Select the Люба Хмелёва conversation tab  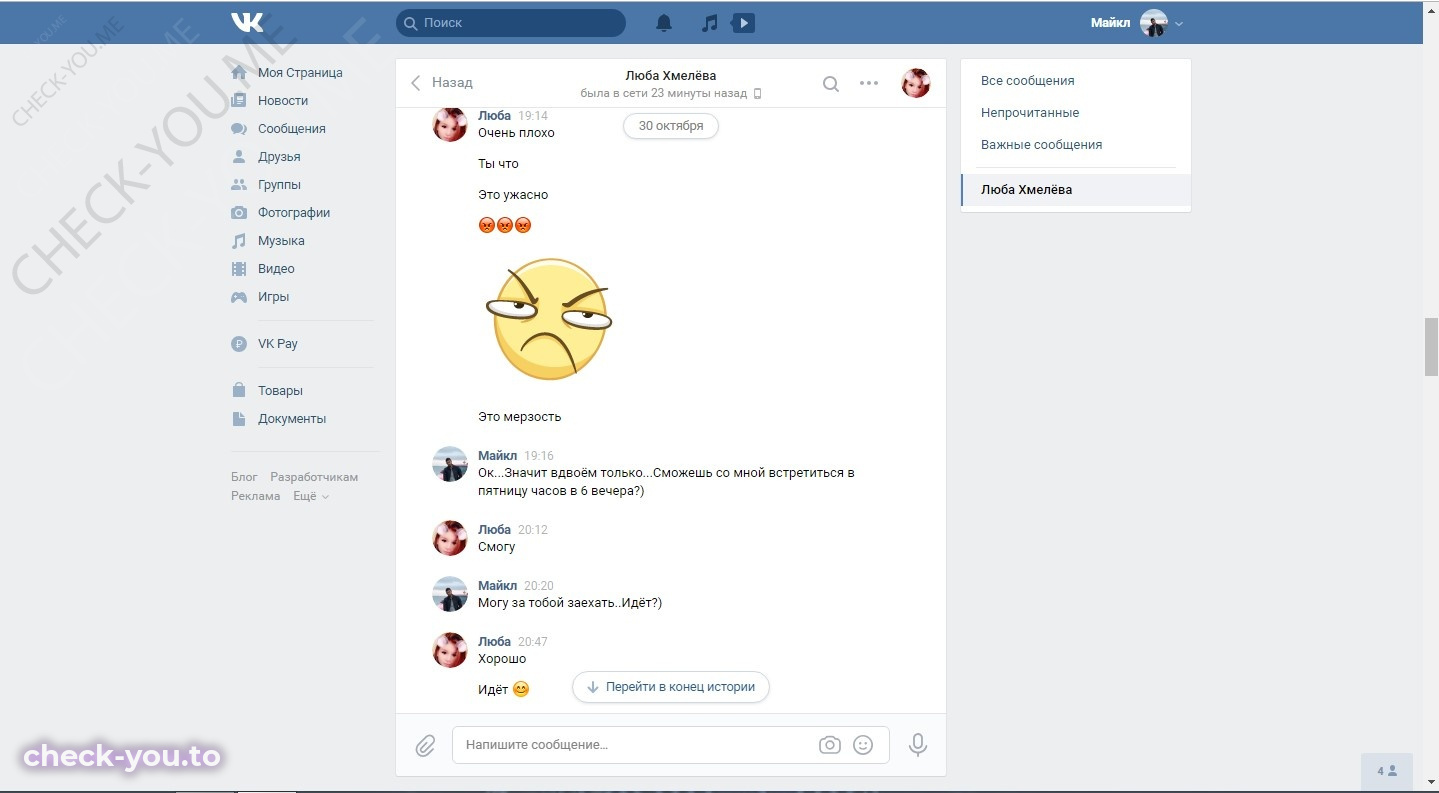[x=1076, y=190]
